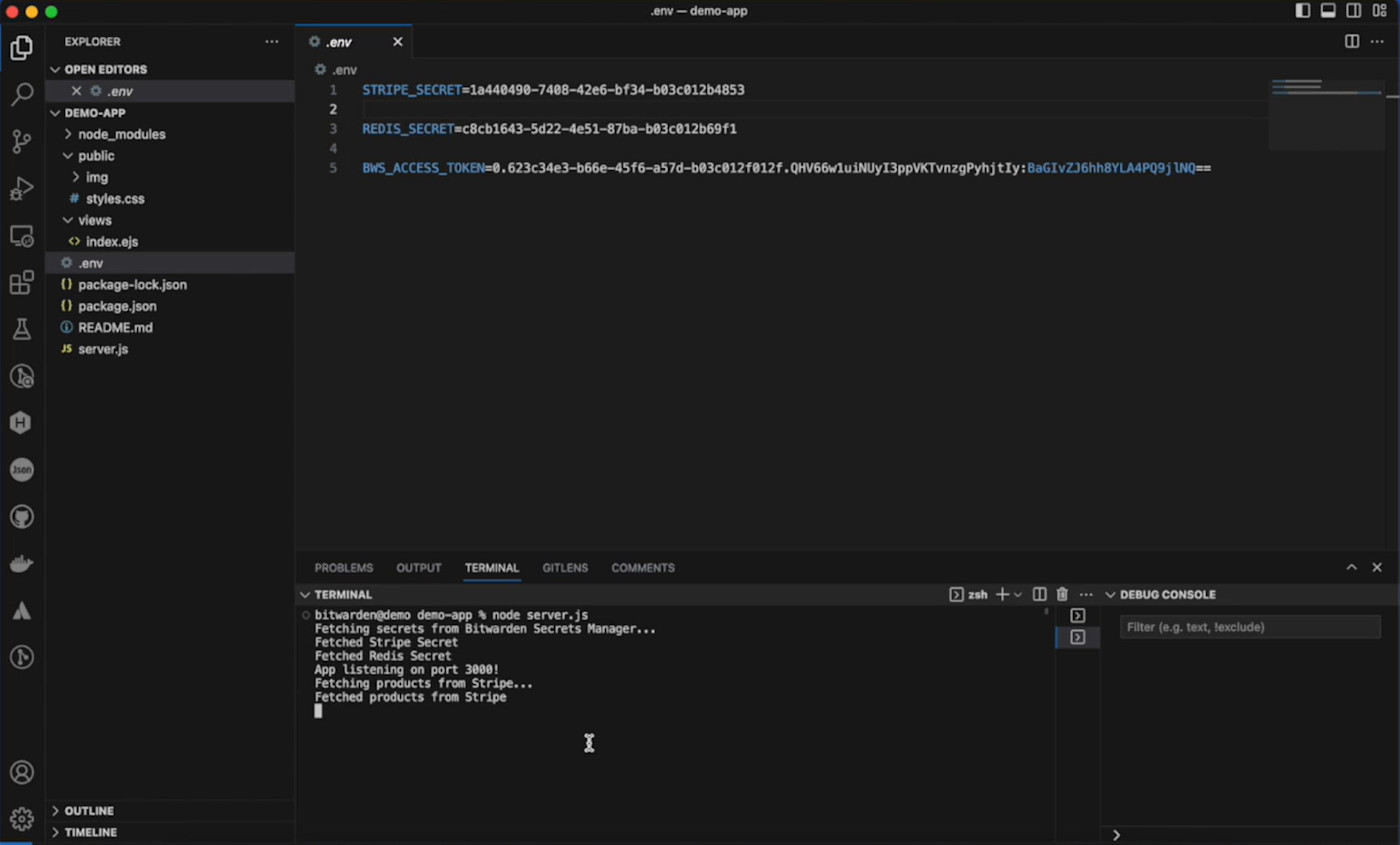This screenshot has height=845, width=1400.
Task: Open the Source Control view
Action: 22,141
